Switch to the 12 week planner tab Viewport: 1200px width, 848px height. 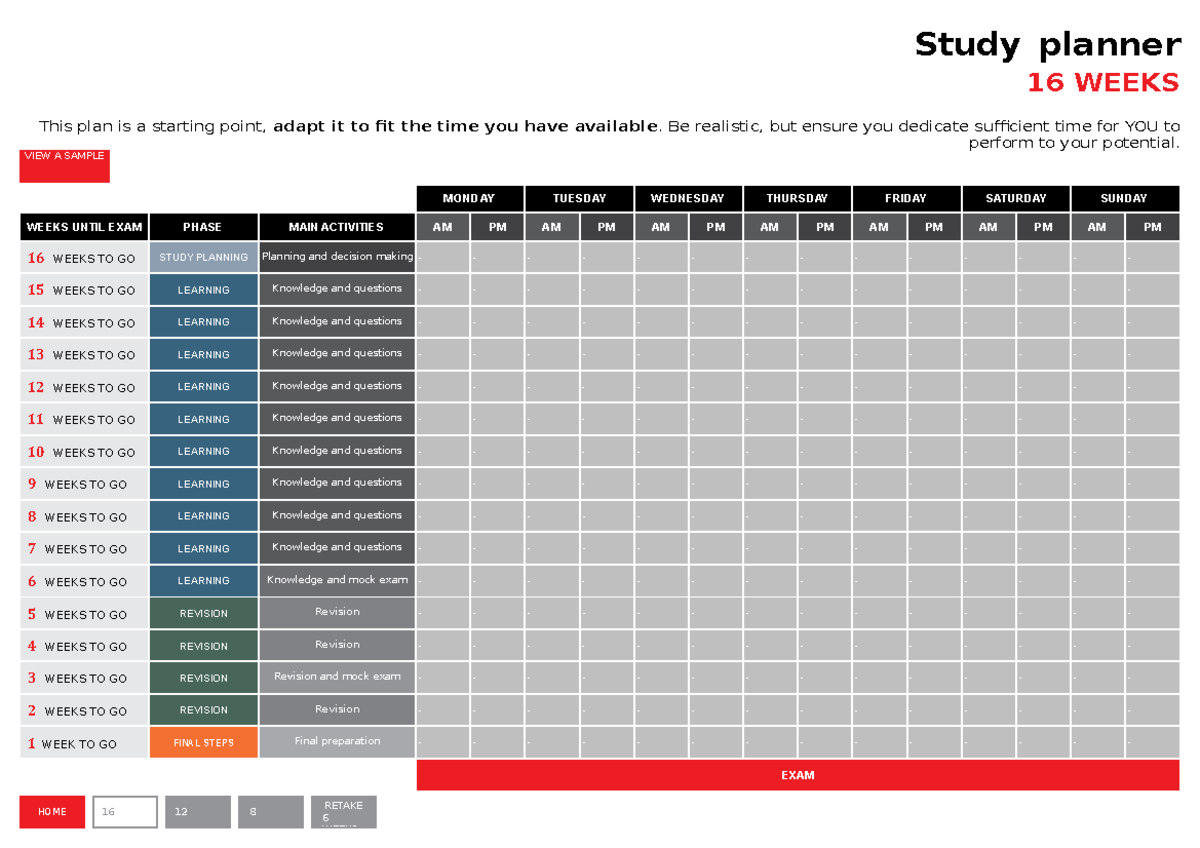click(197, 811)
